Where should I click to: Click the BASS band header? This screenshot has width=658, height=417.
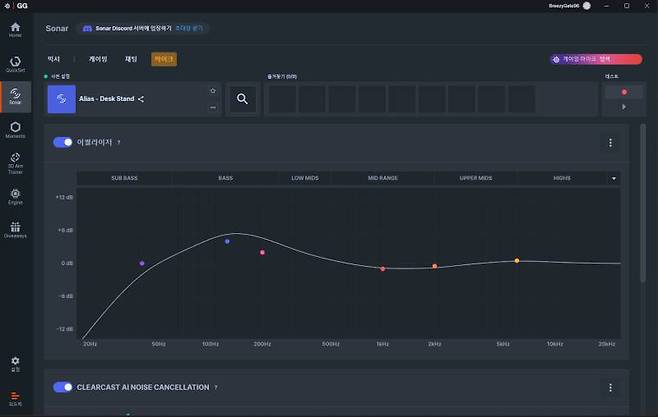pos(225,178)
